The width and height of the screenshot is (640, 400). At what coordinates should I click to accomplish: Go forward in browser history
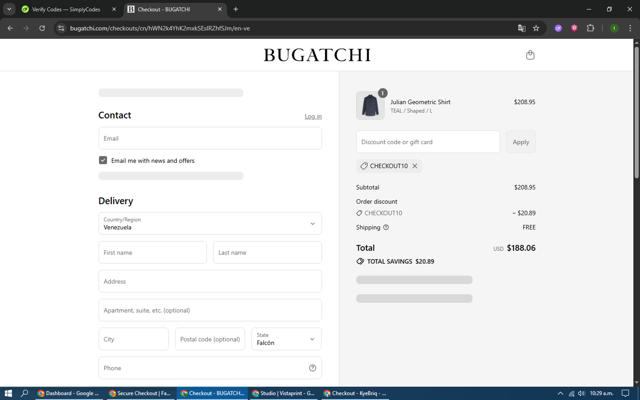(26, 28)
